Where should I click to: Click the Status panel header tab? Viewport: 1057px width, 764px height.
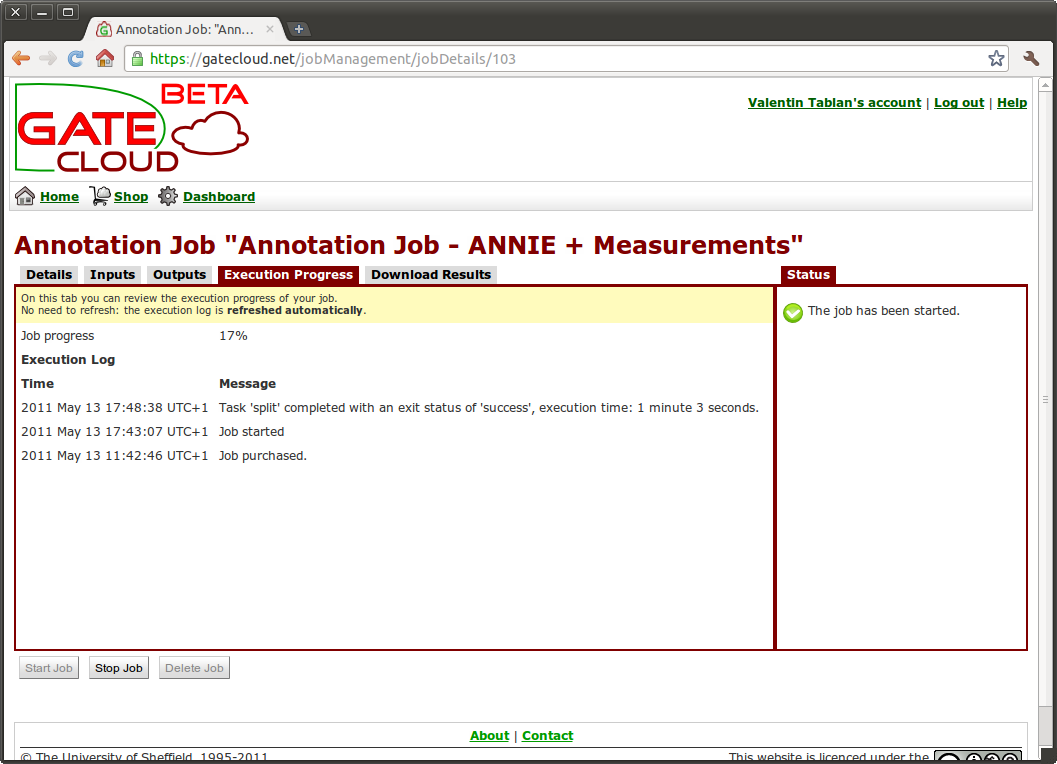pyautogui.click(x=808, y=274)
